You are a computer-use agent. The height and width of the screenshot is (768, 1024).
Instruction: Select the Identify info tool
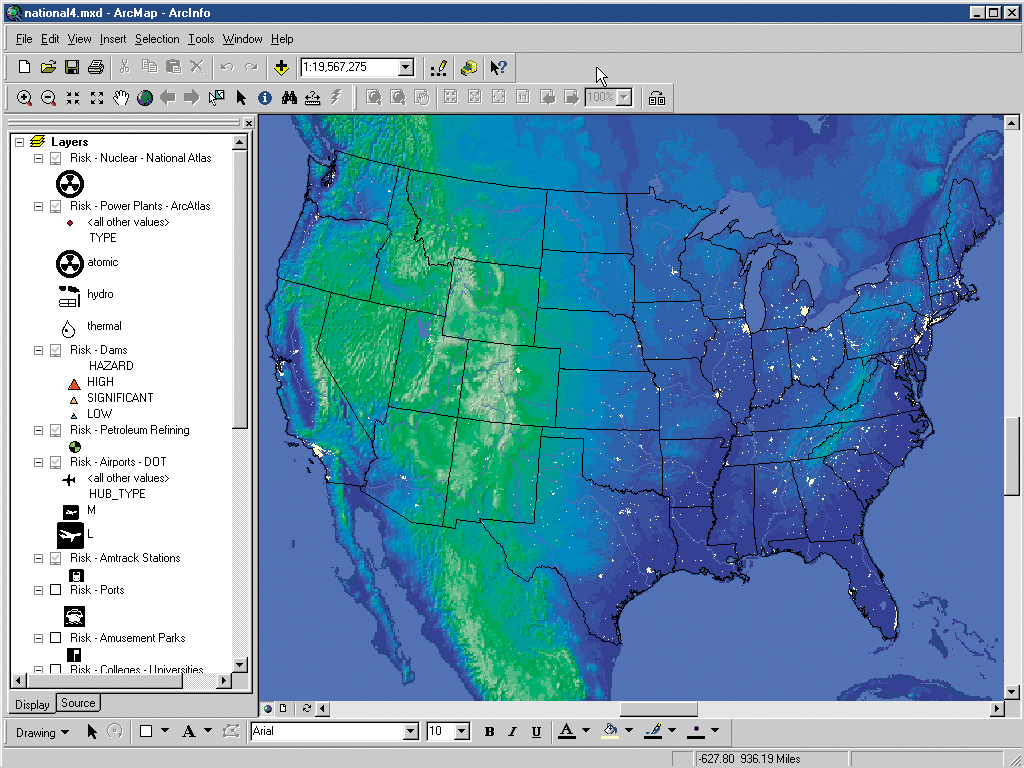pos(264,98)
